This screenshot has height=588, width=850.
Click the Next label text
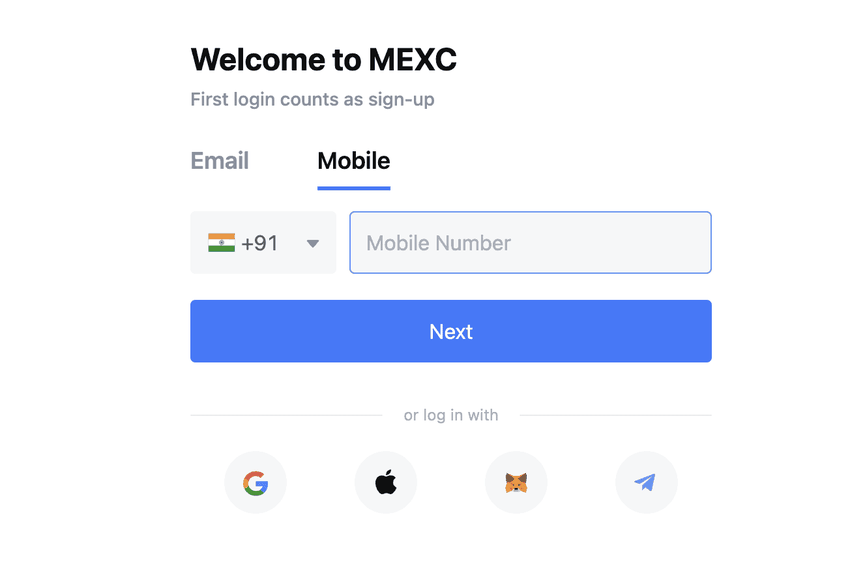click(x=450, y=332)
